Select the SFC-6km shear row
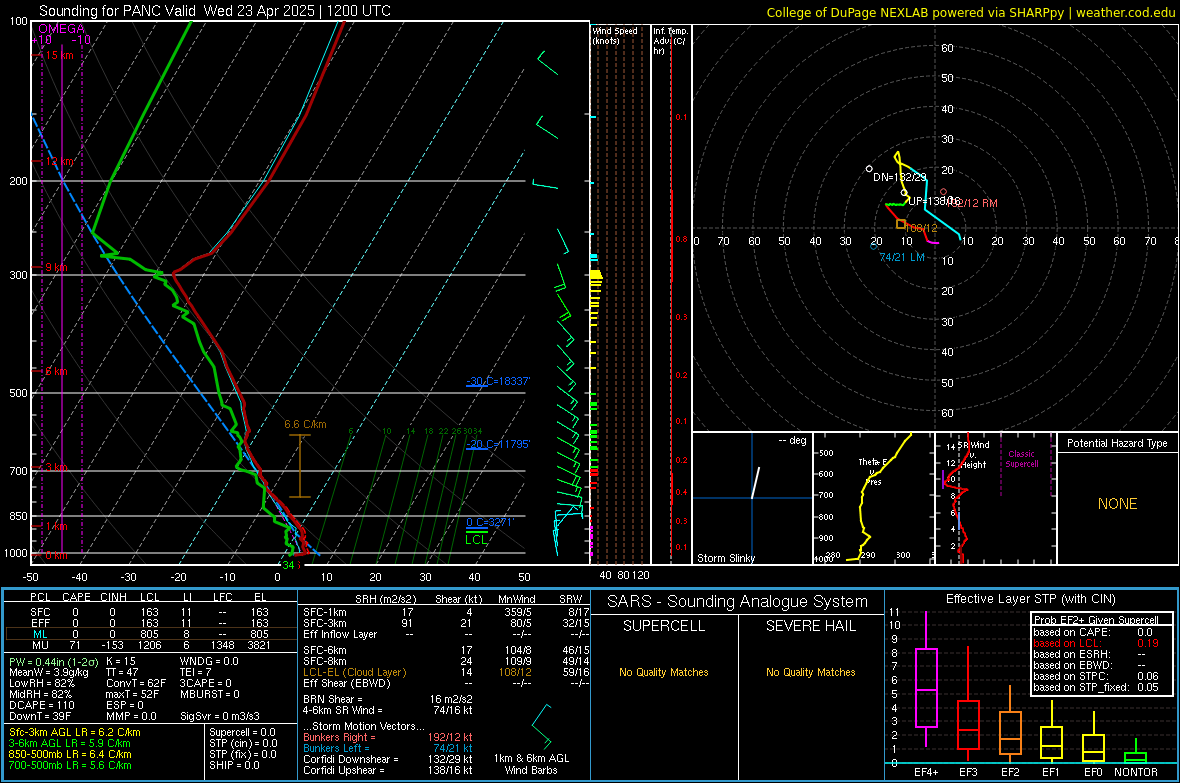The width and height of the screenshot is (1180, 783). pos(446,650)
